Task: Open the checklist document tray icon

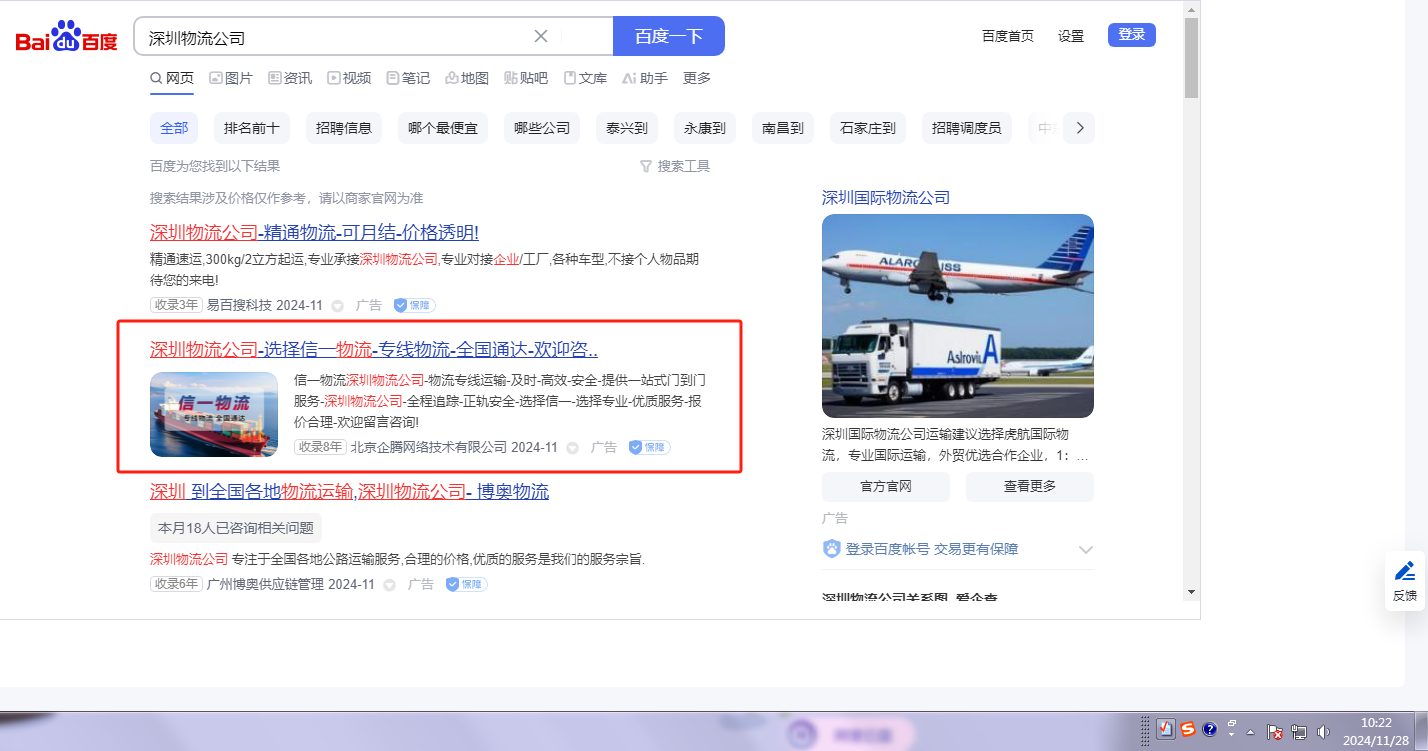Action: [1165, 729]
